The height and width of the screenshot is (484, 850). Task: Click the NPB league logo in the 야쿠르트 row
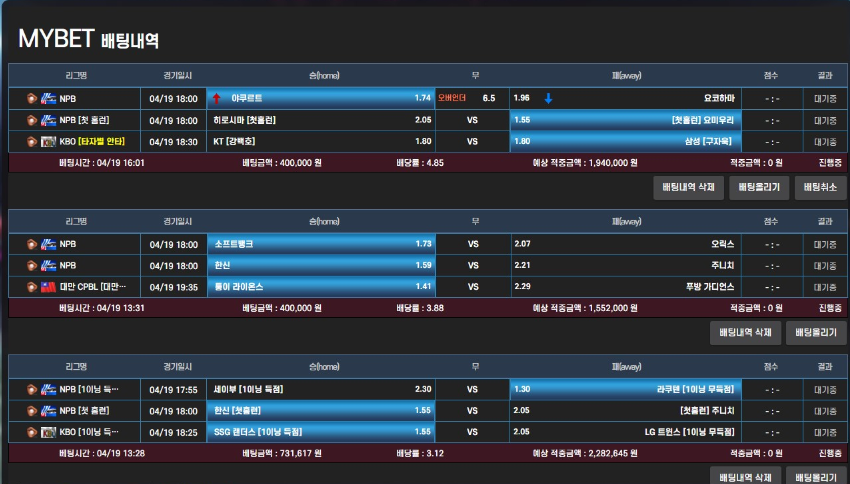coord(48,98)
